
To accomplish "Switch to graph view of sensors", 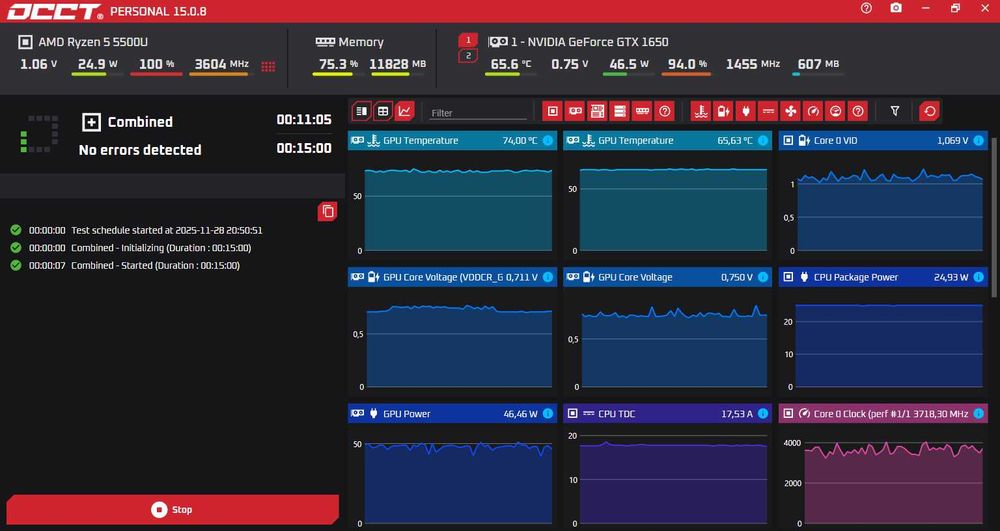I will click(405, 112).
